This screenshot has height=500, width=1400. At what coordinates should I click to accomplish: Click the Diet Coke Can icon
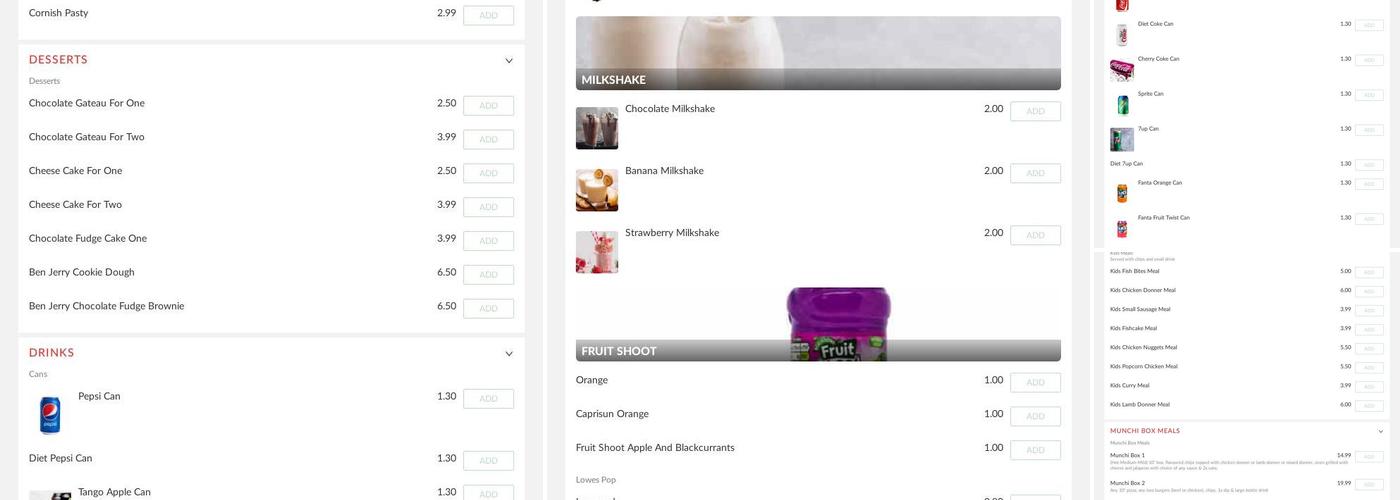[x=1122, y=35]
